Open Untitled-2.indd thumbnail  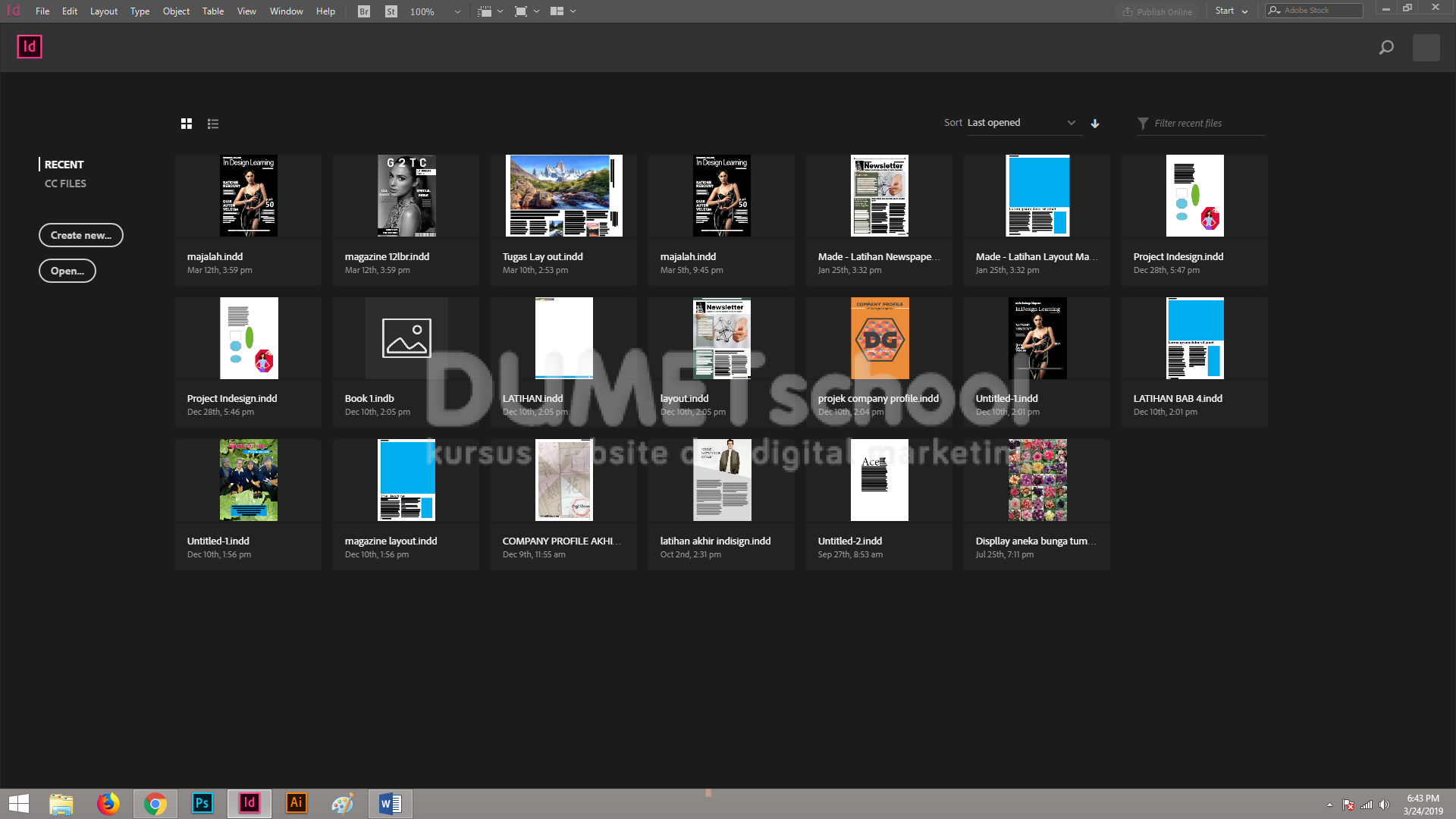point(880,480)
